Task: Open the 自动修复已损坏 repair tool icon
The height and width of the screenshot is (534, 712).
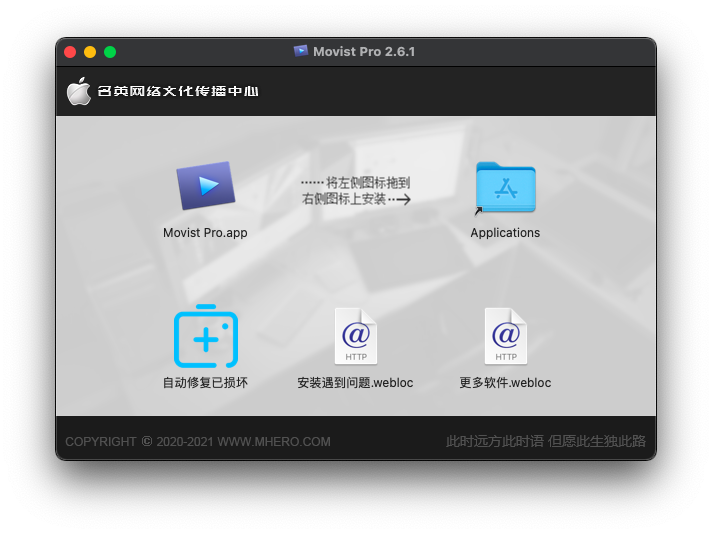Action: [206, 336]
